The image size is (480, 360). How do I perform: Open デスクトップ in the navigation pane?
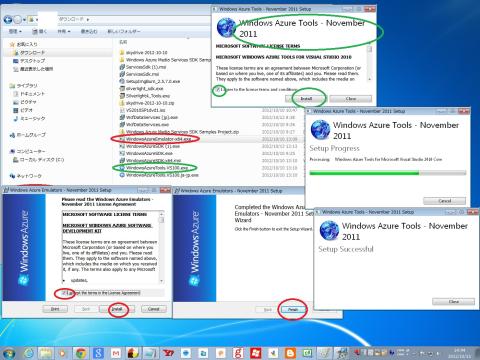coord(29,61)
